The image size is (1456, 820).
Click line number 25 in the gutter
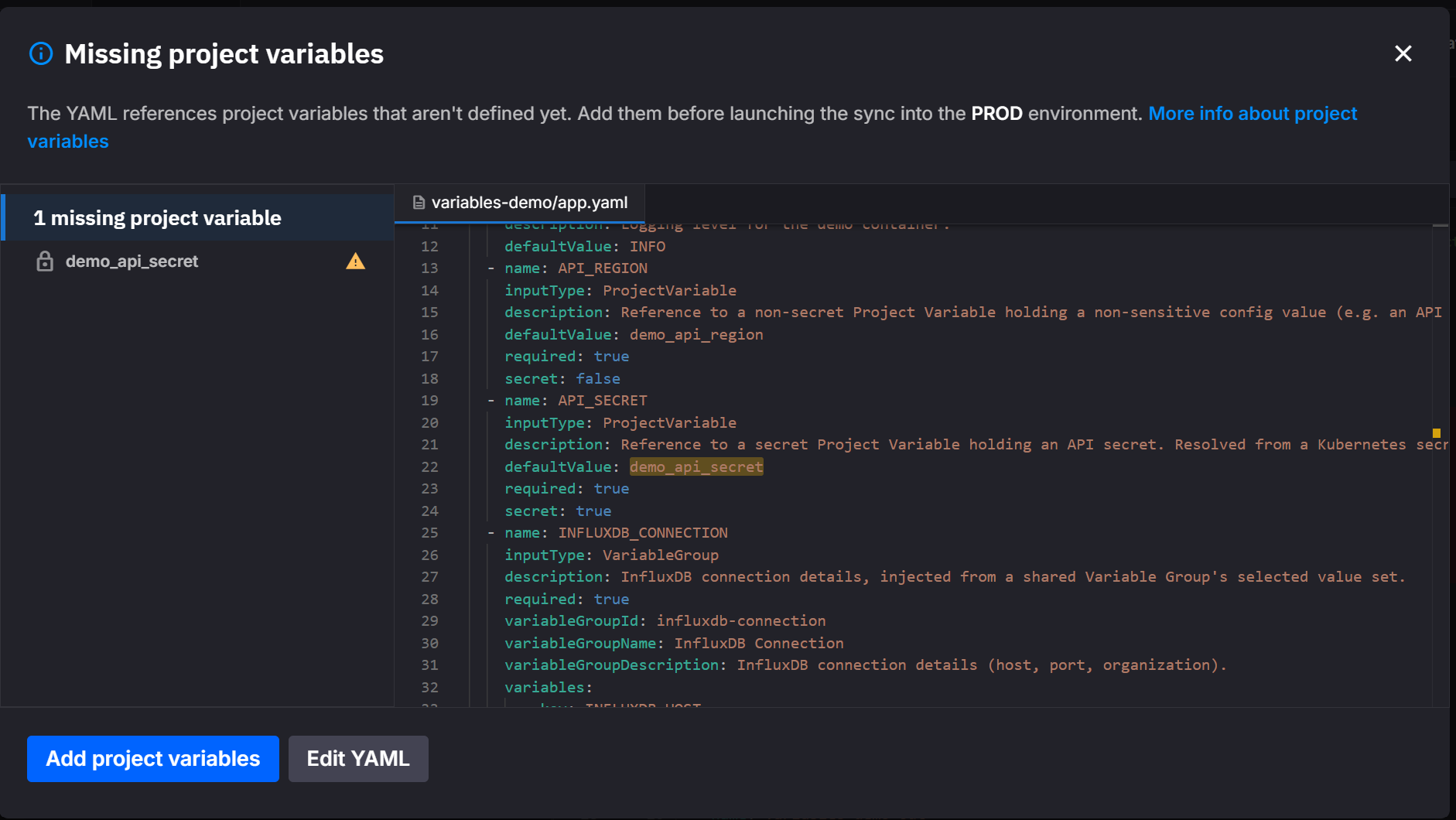pyautogui.click(x=429, y=533)
